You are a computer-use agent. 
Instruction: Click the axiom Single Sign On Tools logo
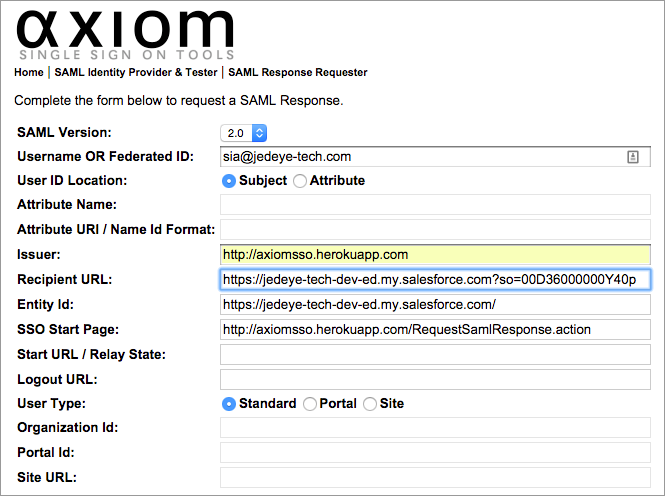(x=125, y=36)
